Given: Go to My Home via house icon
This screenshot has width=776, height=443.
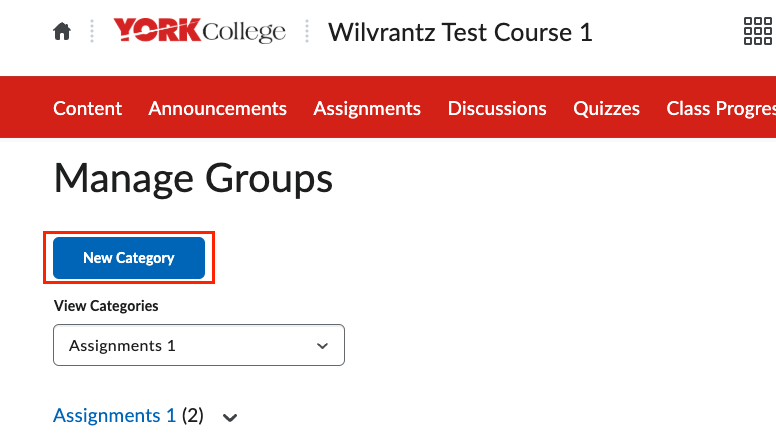Looking at the screenshot, I should [62, 31].
